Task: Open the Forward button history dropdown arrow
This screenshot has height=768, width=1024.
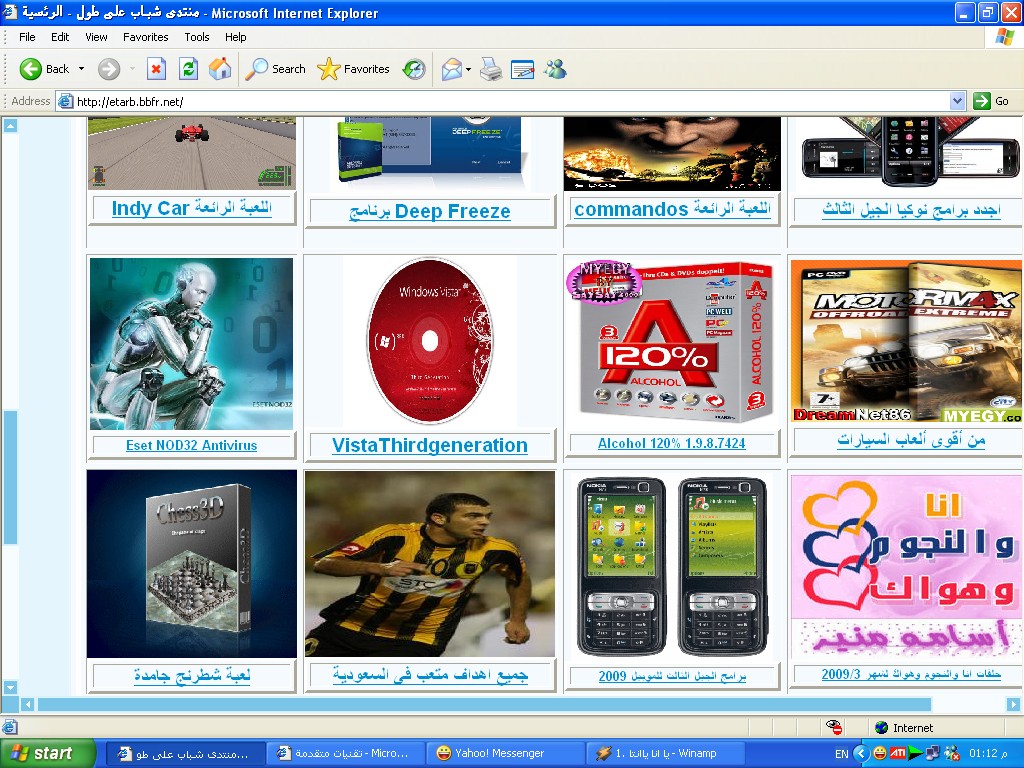Action: pyautogui.click(x=132, y=69)
